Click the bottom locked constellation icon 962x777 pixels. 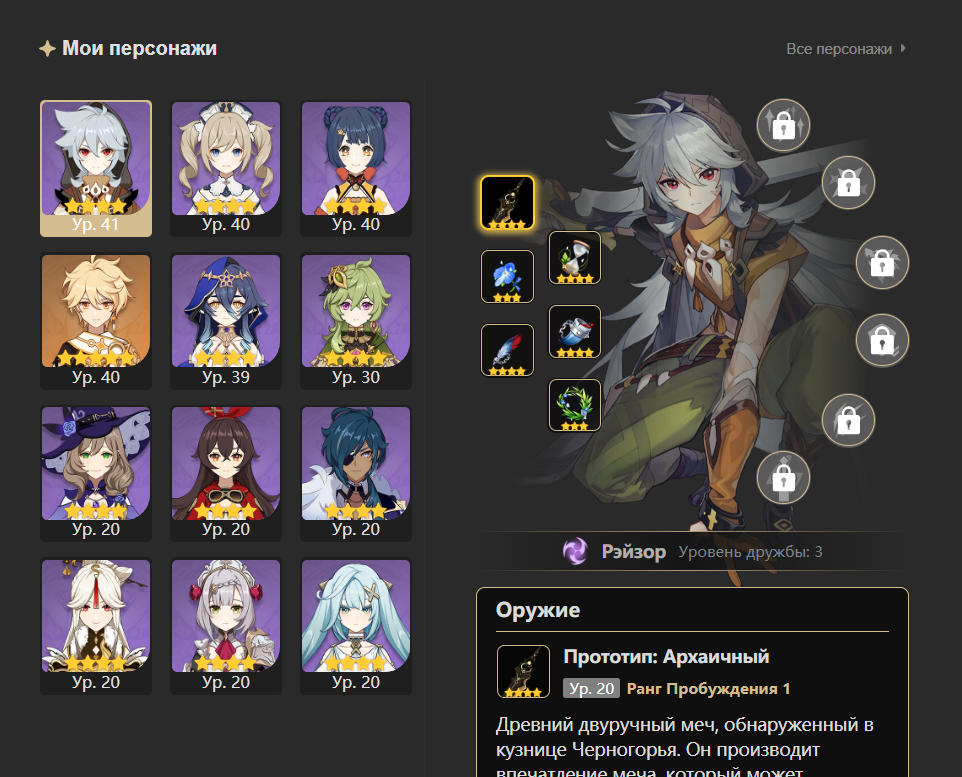pos(783,477)
